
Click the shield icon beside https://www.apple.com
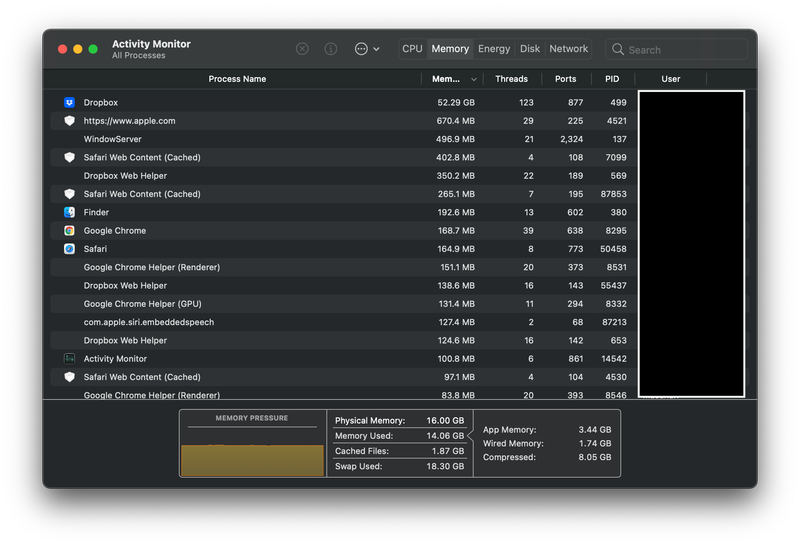pyautogui.click(x=69, y=121)
